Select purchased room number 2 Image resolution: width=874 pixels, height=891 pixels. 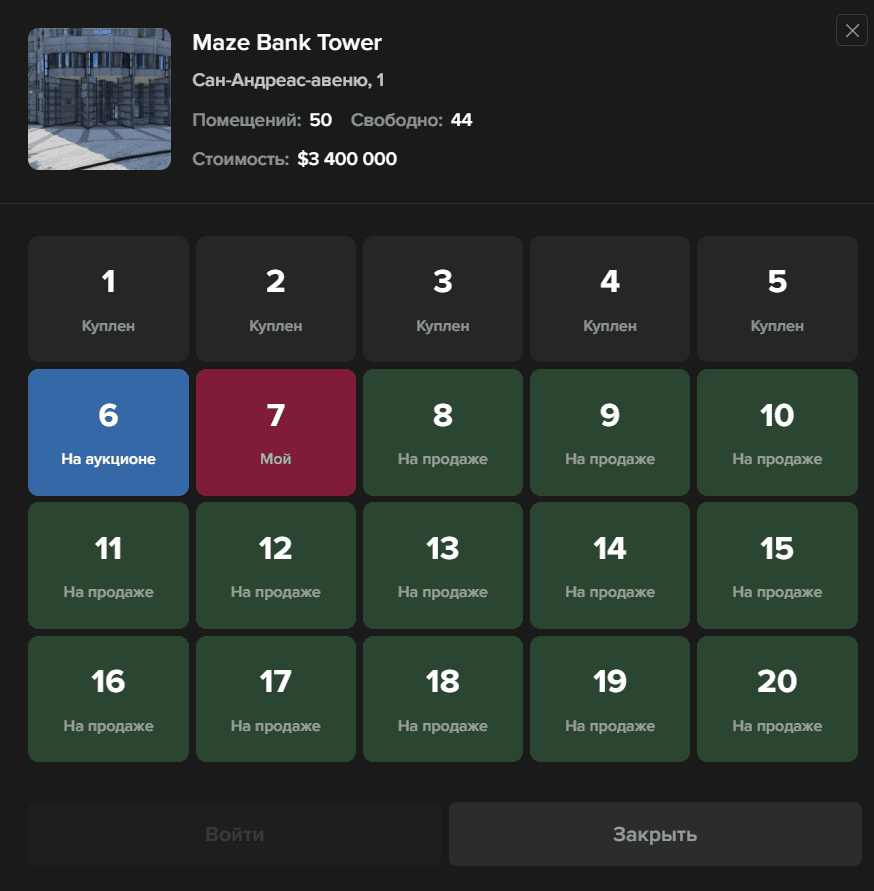point(275,298)
